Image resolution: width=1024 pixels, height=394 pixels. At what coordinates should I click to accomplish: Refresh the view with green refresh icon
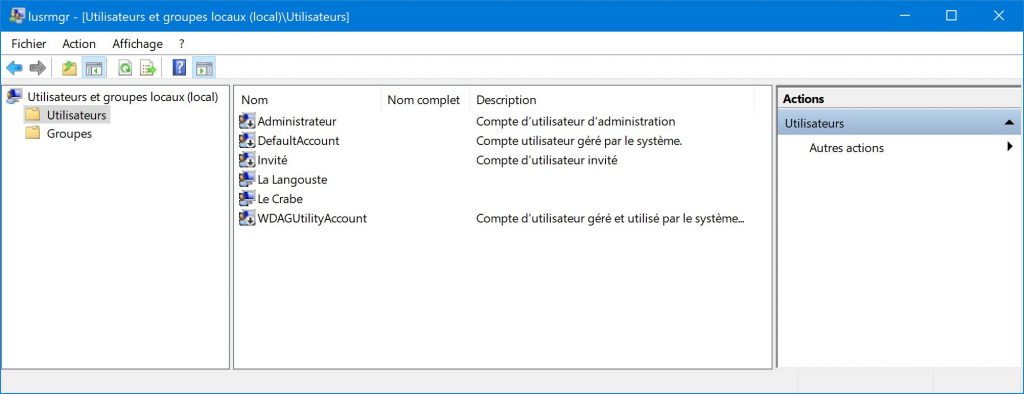125,68
